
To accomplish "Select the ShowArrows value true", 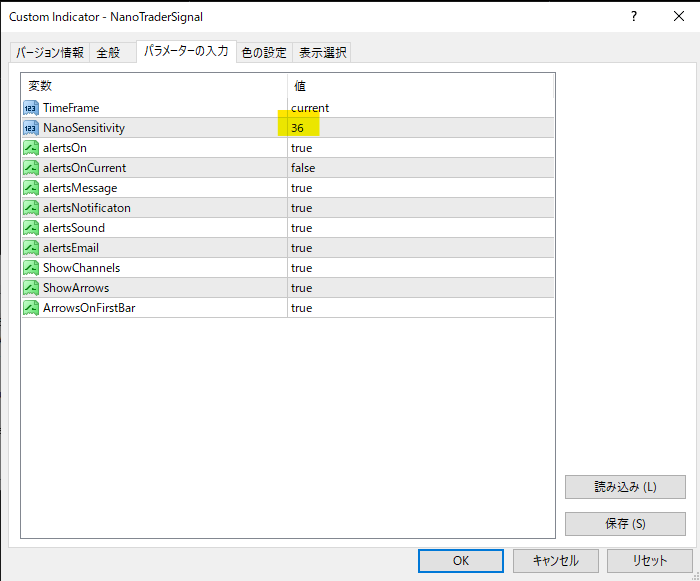I will pyautogui.click(x=301, y=288).
